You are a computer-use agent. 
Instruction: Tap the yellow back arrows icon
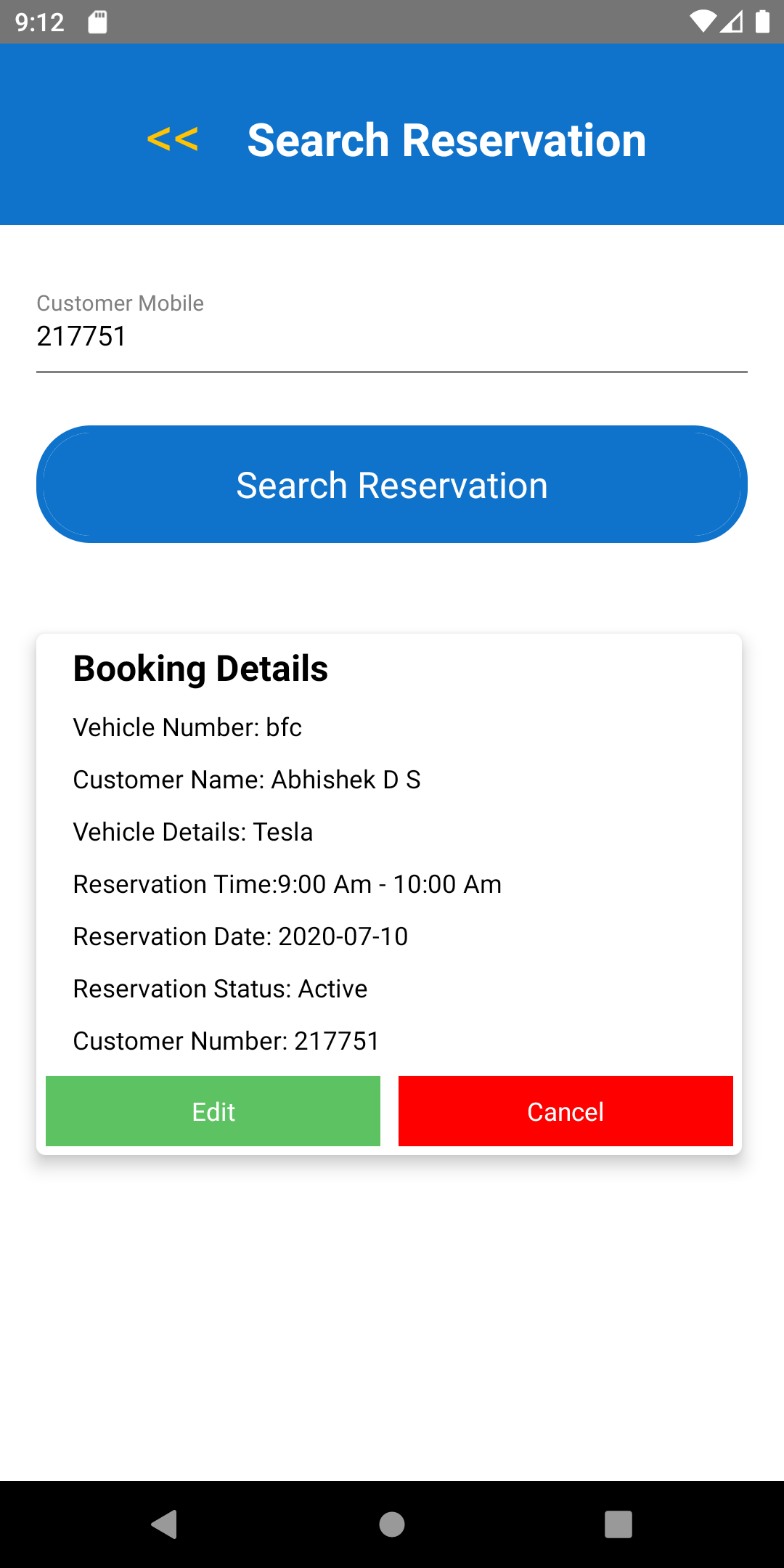click(x=173, y=139)
